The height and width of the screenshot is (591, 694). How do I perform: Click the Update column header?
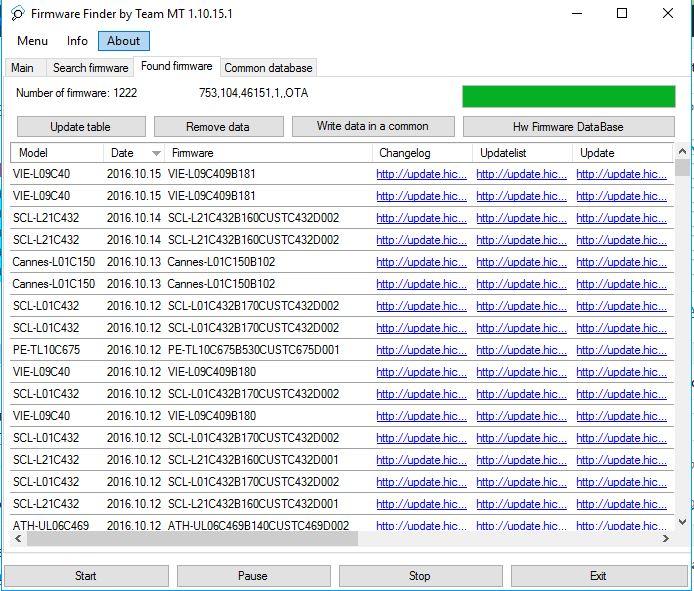[x=623, y=153]
